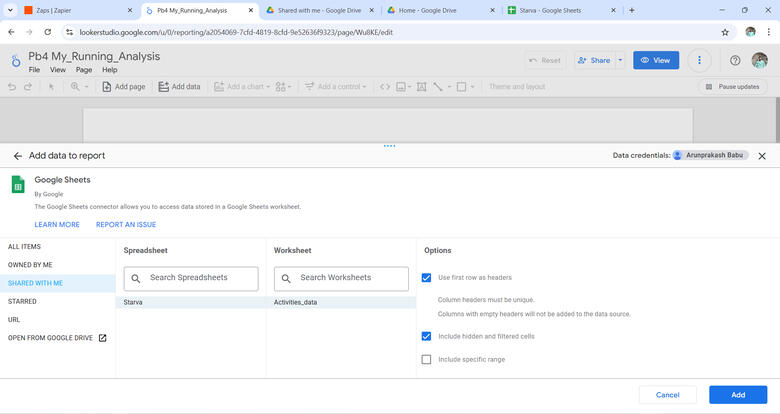Screen dimensions: 780x414
Task: Open the LEARN MORE link
Action: point(57,224)
